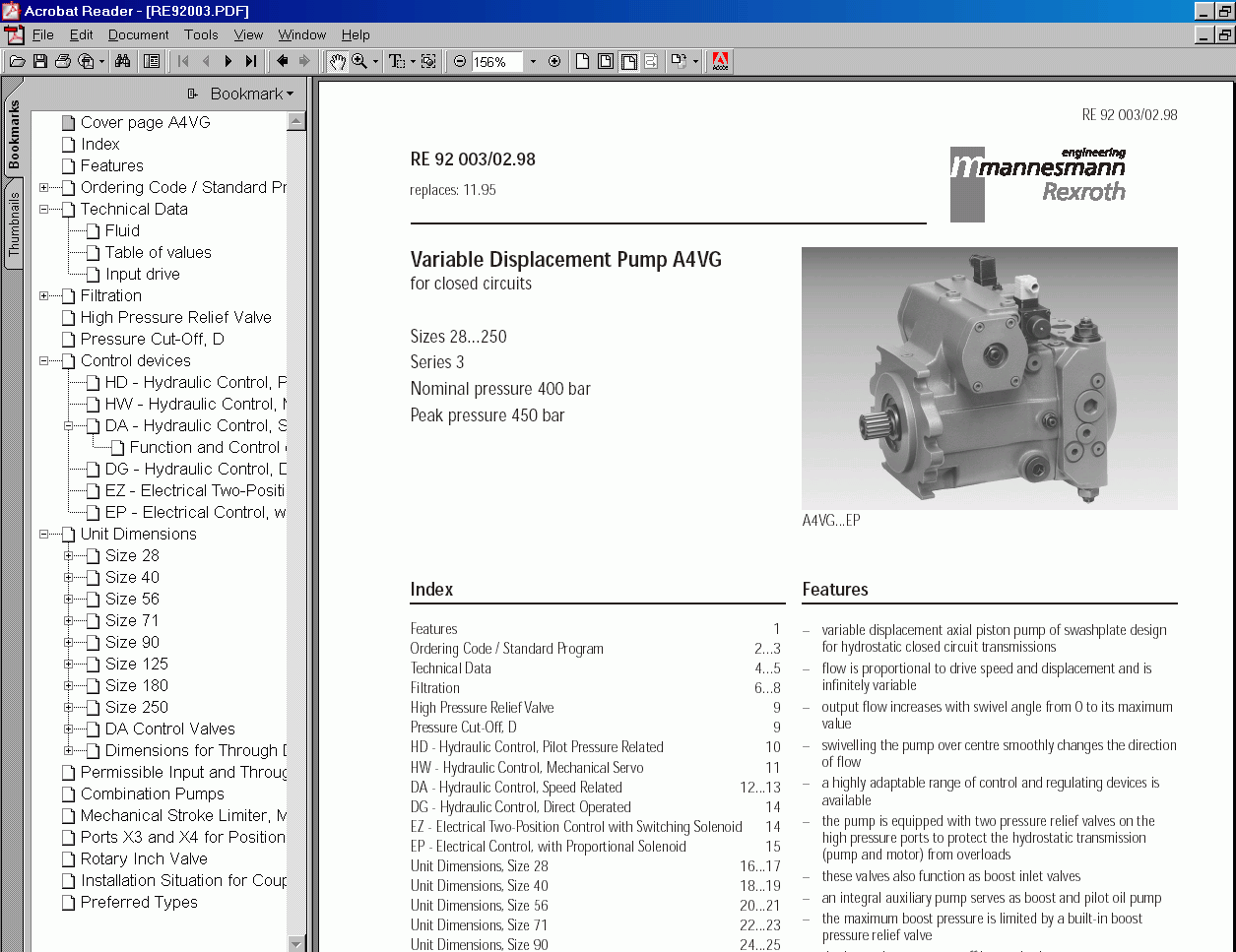Click the Zoom In plus button
Viewport: 1236px width, 952px height.
tap(554, 61)
